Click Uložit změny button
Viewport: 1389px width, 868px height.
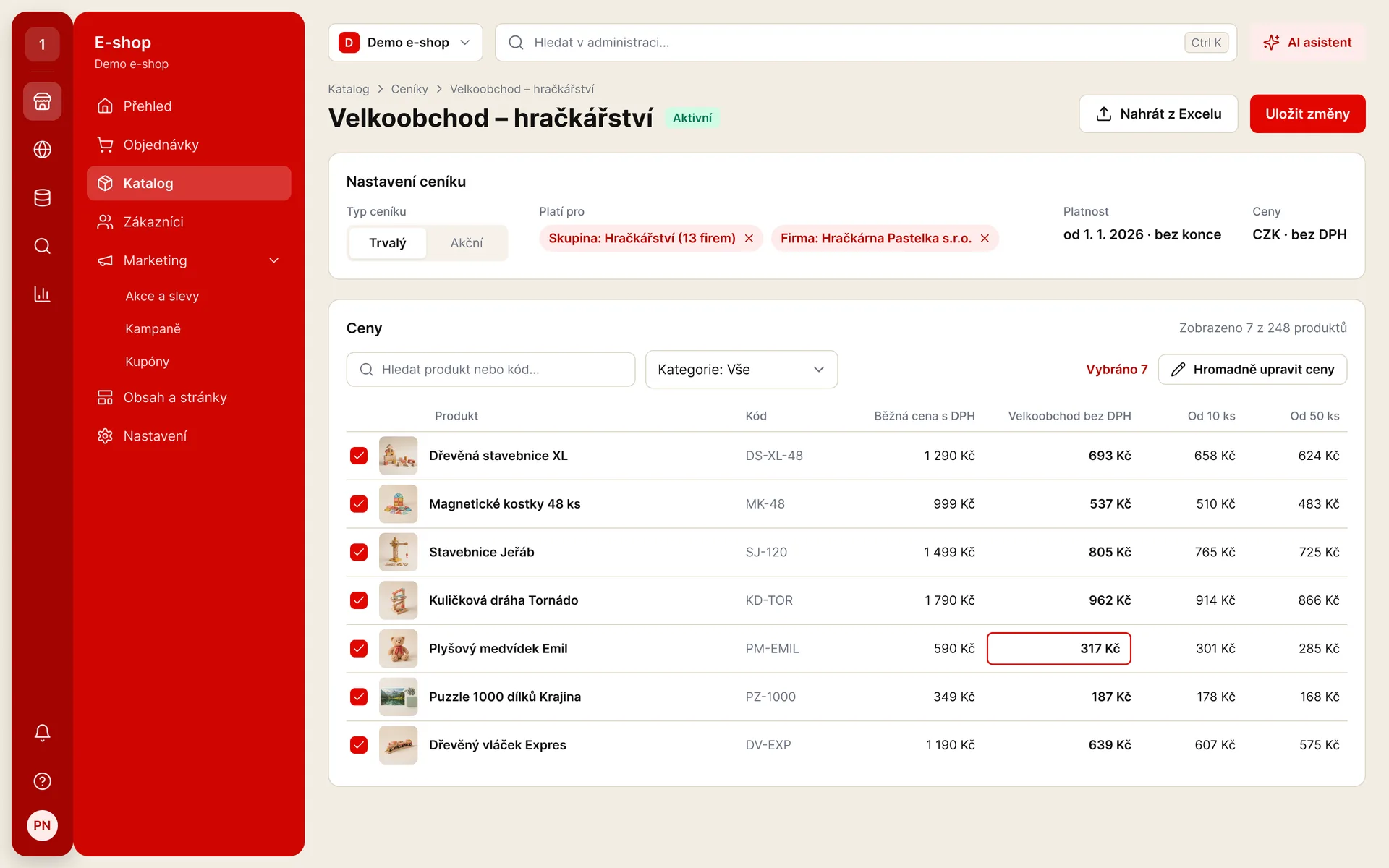1307,114
